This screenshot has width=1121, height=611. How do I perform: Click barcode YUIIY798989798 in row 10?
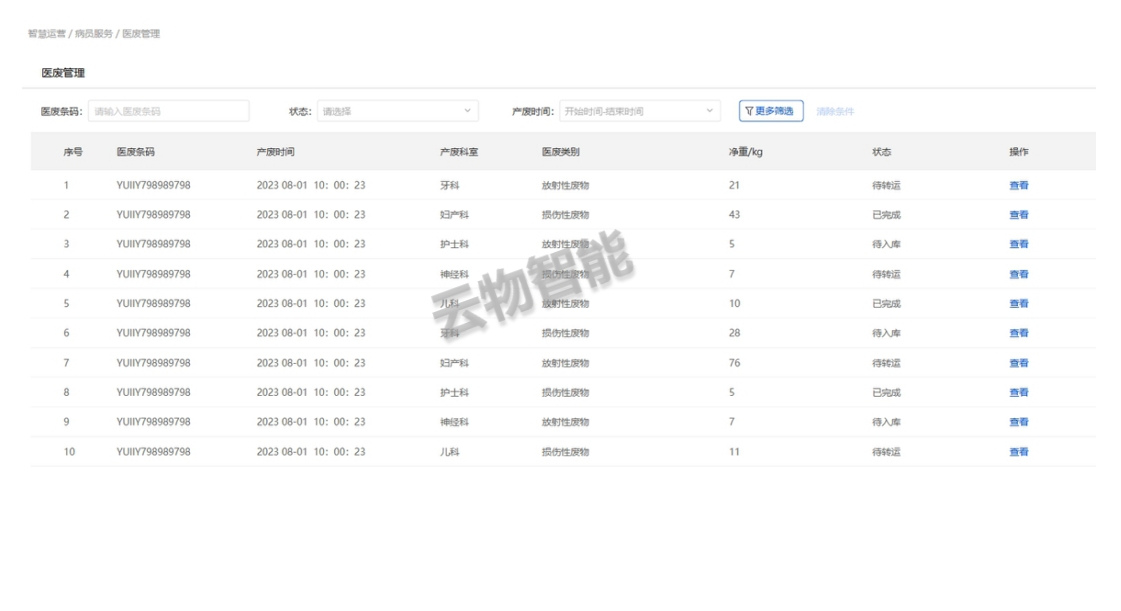click(154, 452)
